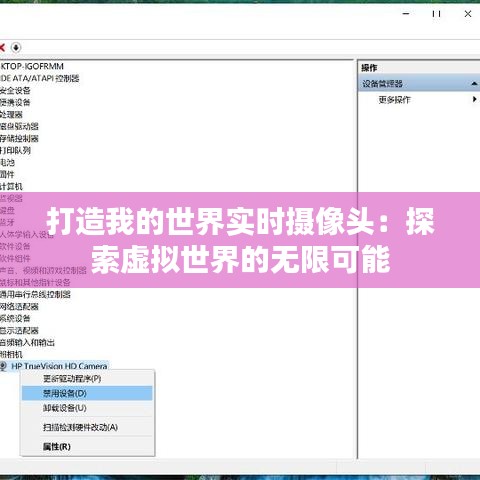This screenshot has width=480, height=480.
Task: Click the red X uninstall toolbar icon
Action: click(2, 47)
